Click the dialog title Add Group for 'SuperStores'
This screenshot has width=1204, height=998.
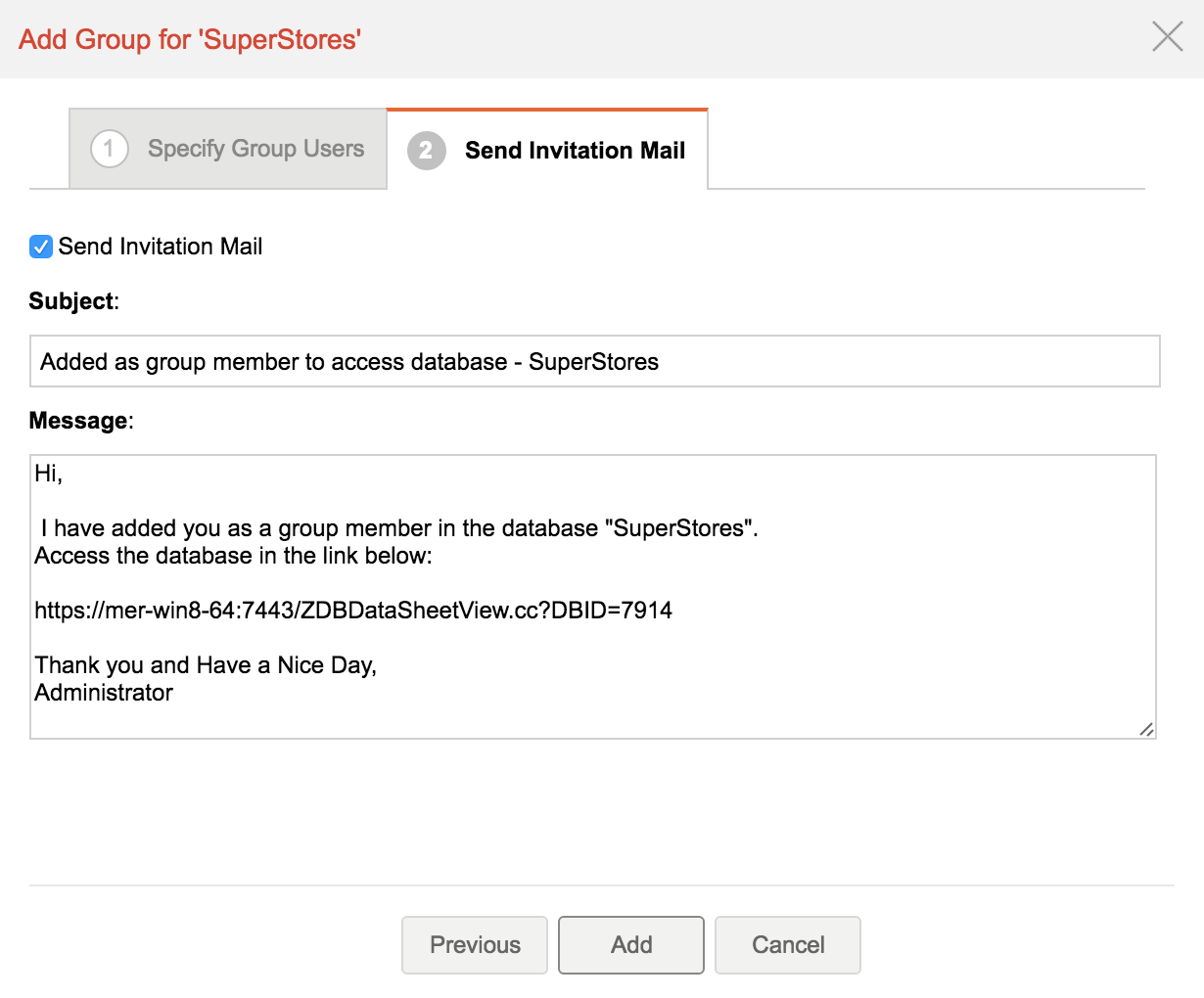(190, 39)
